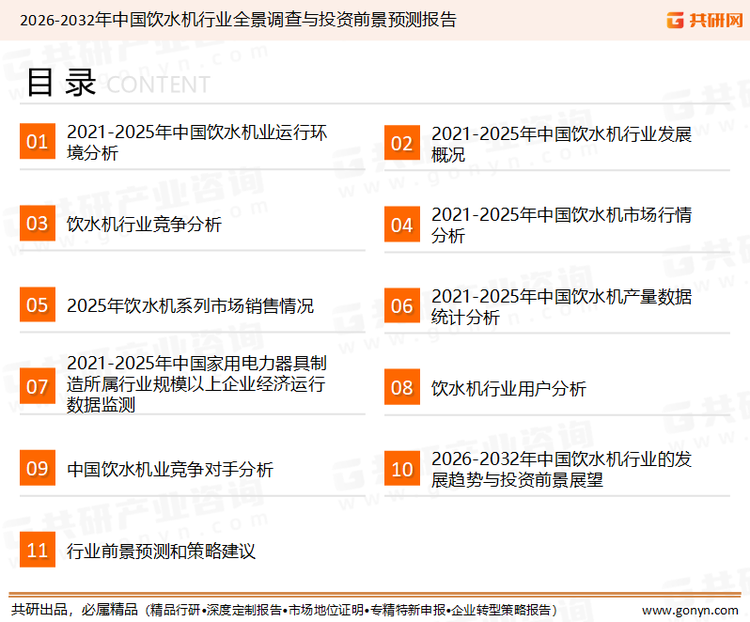Click the orange 10 number box
This screenshot has width=750, height=622.
[x=402, y=468]
